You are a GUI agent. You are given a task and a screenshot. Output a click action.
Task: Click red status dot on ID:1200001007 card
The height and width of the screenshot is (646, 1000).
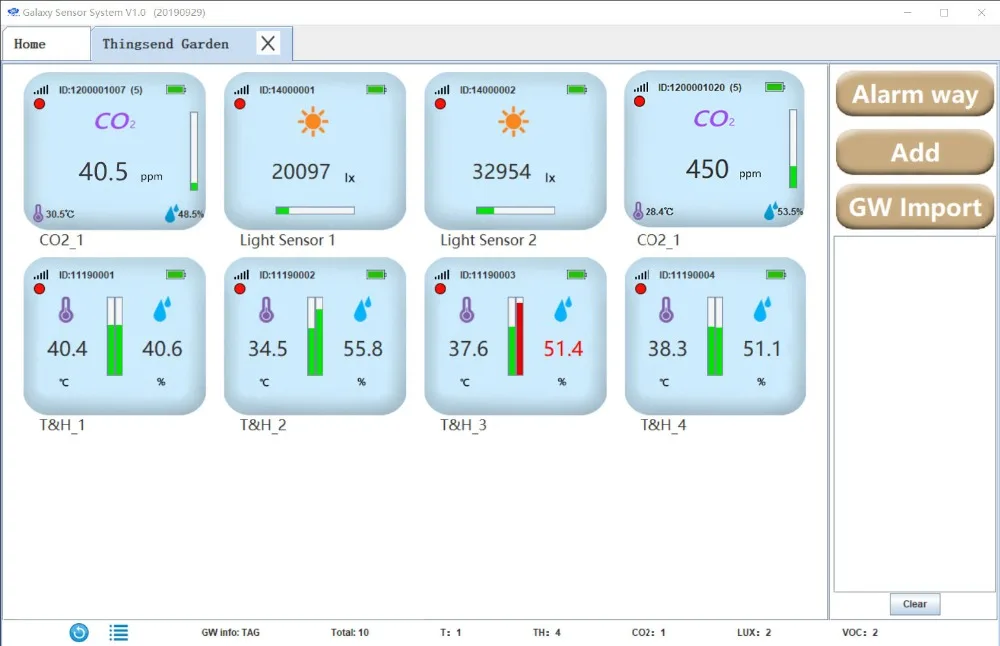point(40,104)
